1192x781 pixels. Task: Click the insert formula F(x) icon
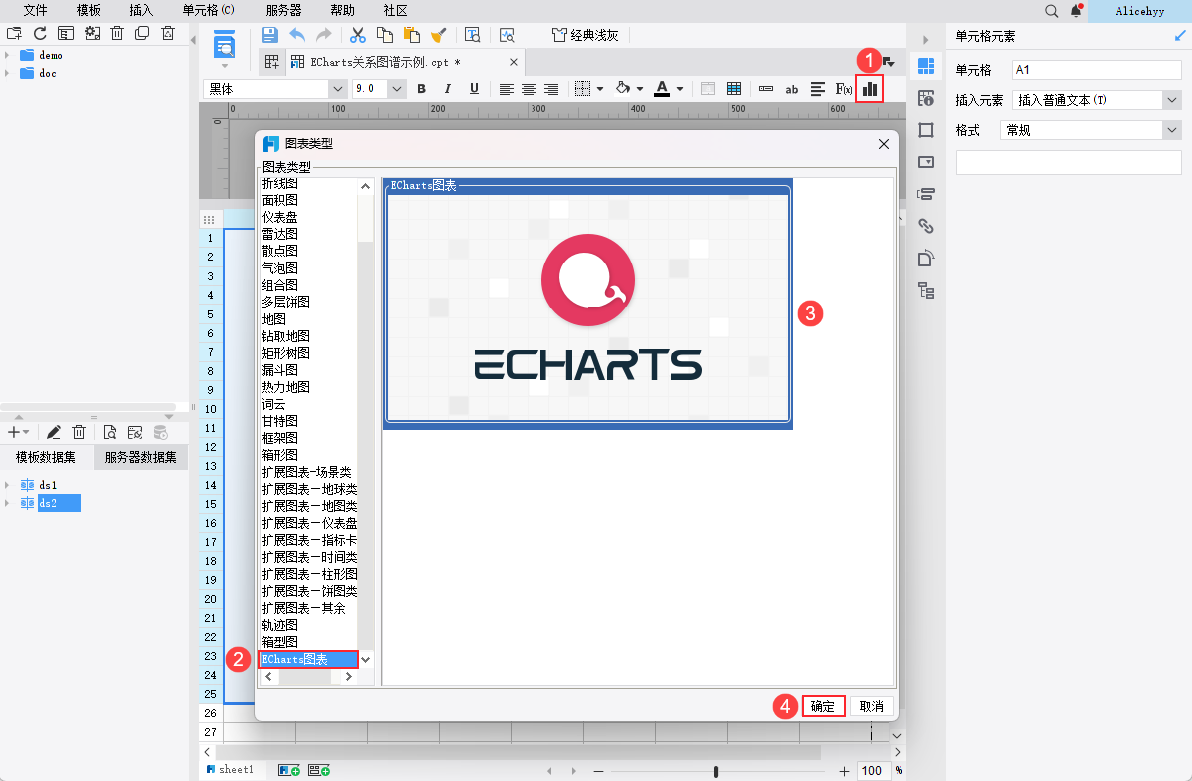point(844,89)
